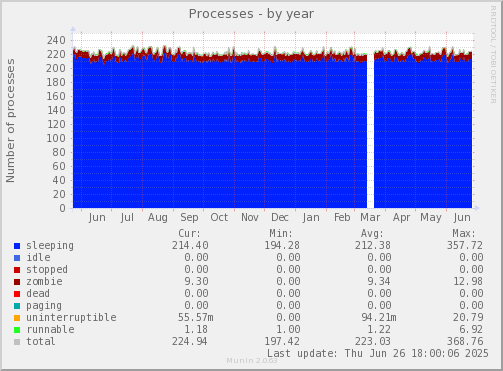Click the 'Sep' x-axis month label
Image resolution: width=503 pixels, height=371 pixels.
tap(189, 218)
